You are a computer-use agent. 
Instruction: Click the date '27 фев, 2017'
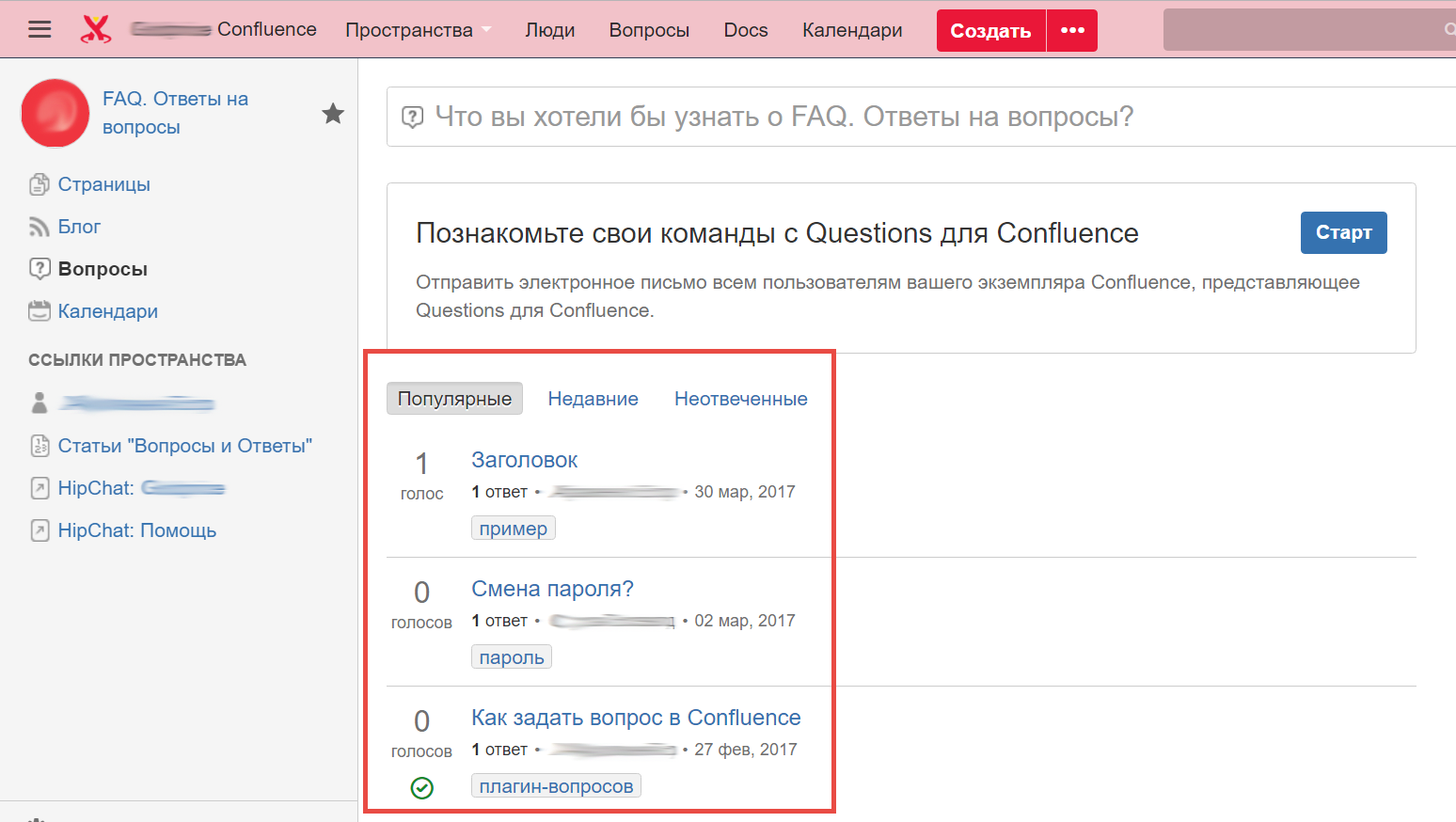coord(746,750)
